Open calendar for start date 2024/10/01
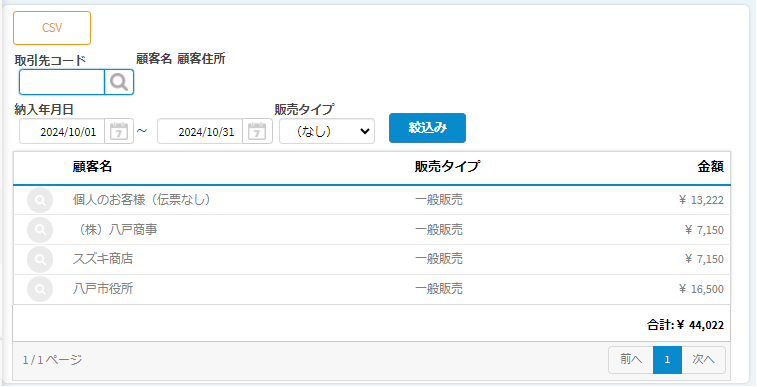757x387 pixels. [119, 131]
